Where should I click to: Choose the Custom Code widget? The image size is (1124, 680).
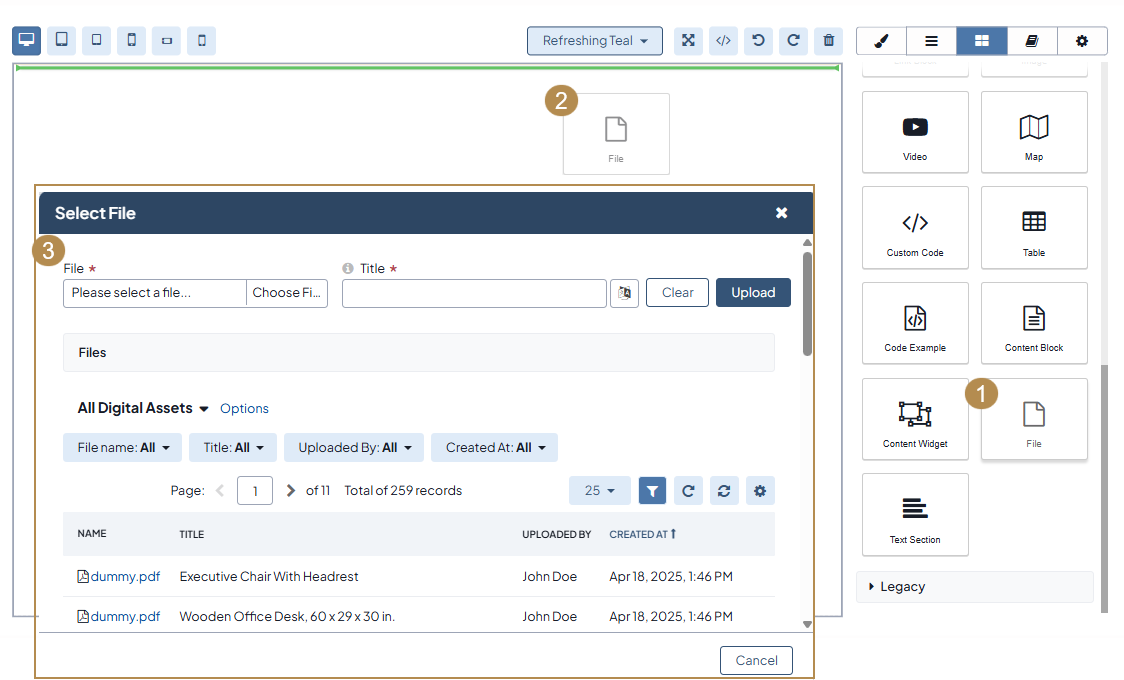(x=915, y=228)
